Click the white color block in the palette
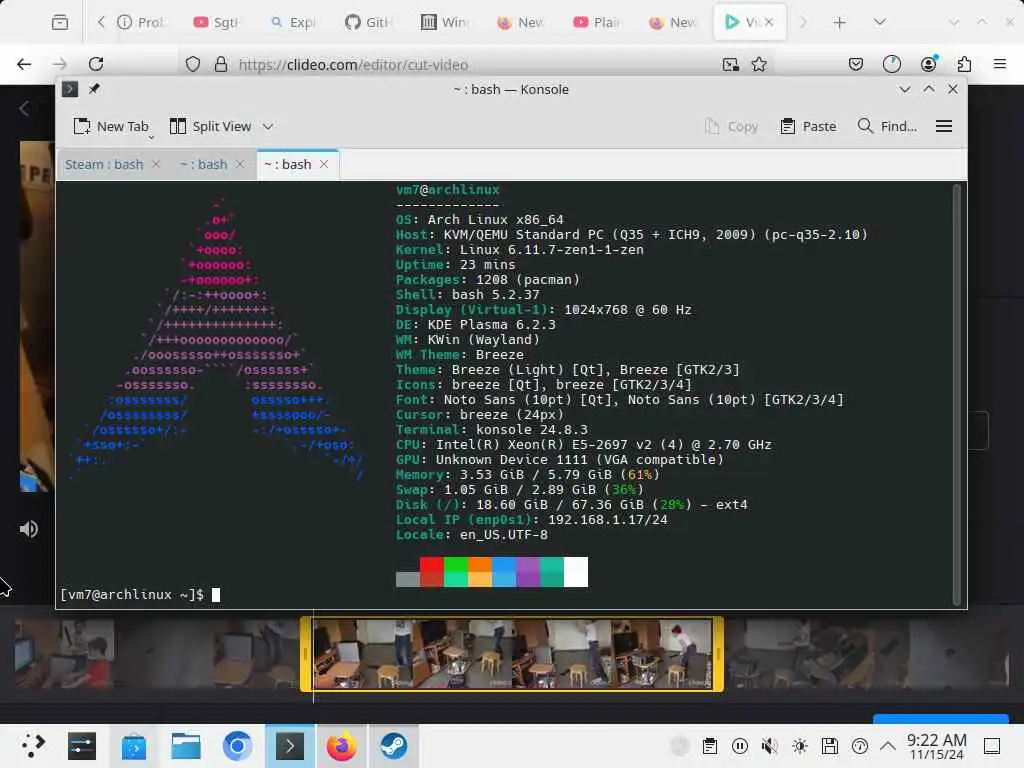The width and height of the screenshot is (1024, 768). [x=576, y=572]
